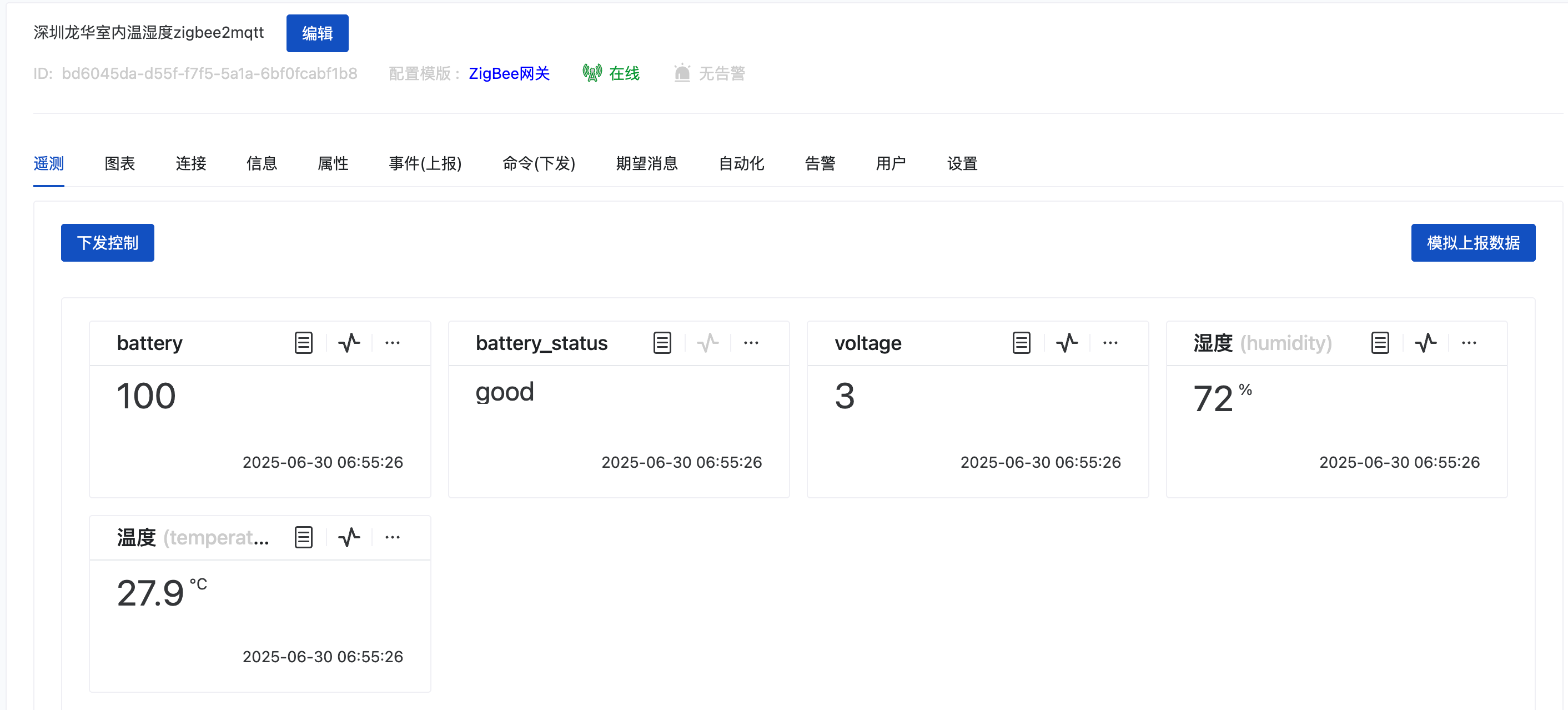Open battery card history list icon
The height and width of the screenshot is (710, 1568).
coord(303,343)
